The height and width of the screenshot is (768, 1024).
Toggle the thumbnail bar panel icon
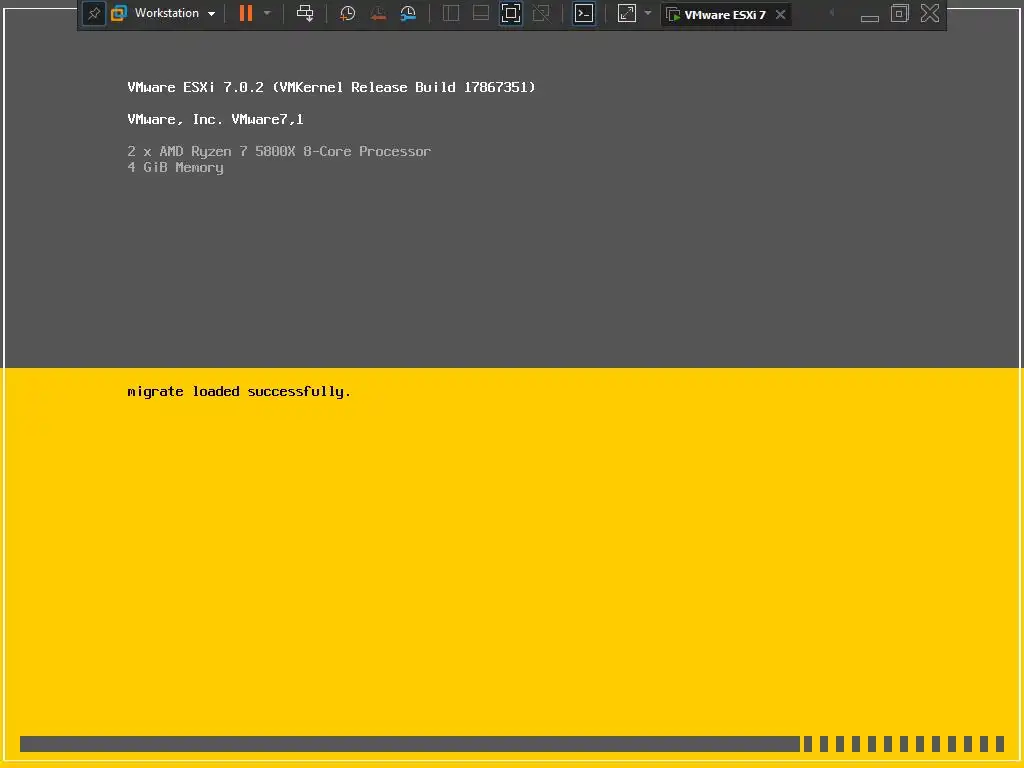[x=481, y=13]
